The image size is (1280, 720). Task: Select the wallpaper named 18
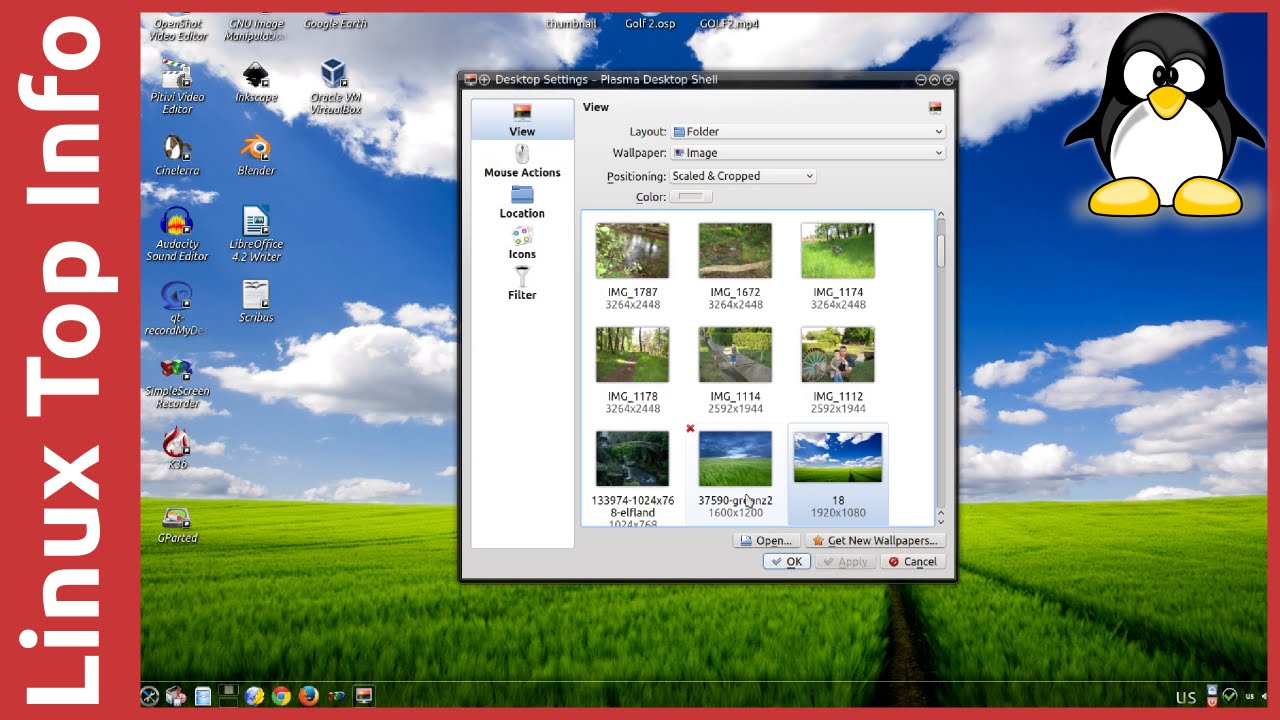pyautogui.click(x=838, y=474)
